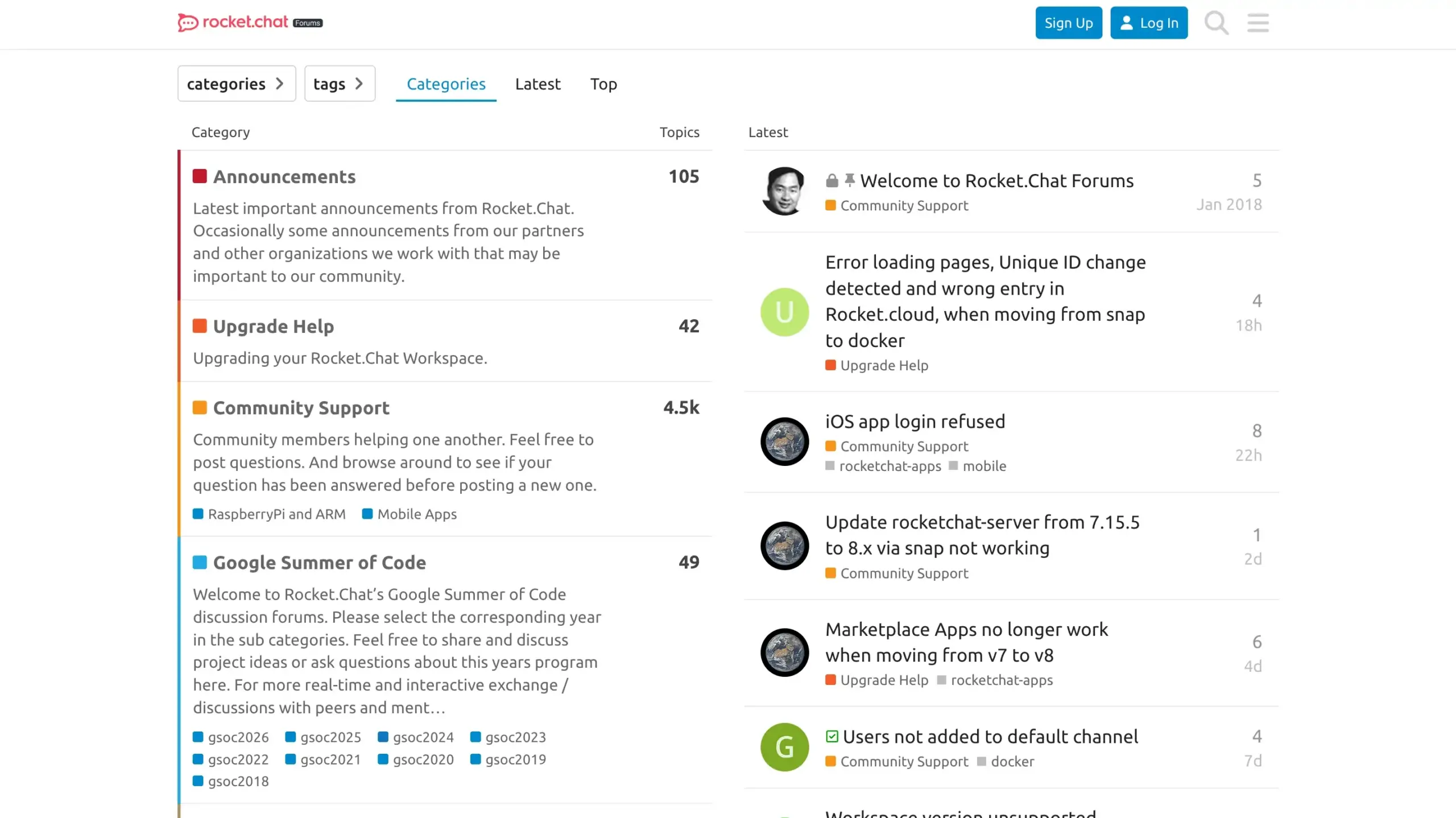Open the Marketplace Apps no longer work topic
Image resolution: width=1456 pixels, height=818 pixels.
pos(966,643)
